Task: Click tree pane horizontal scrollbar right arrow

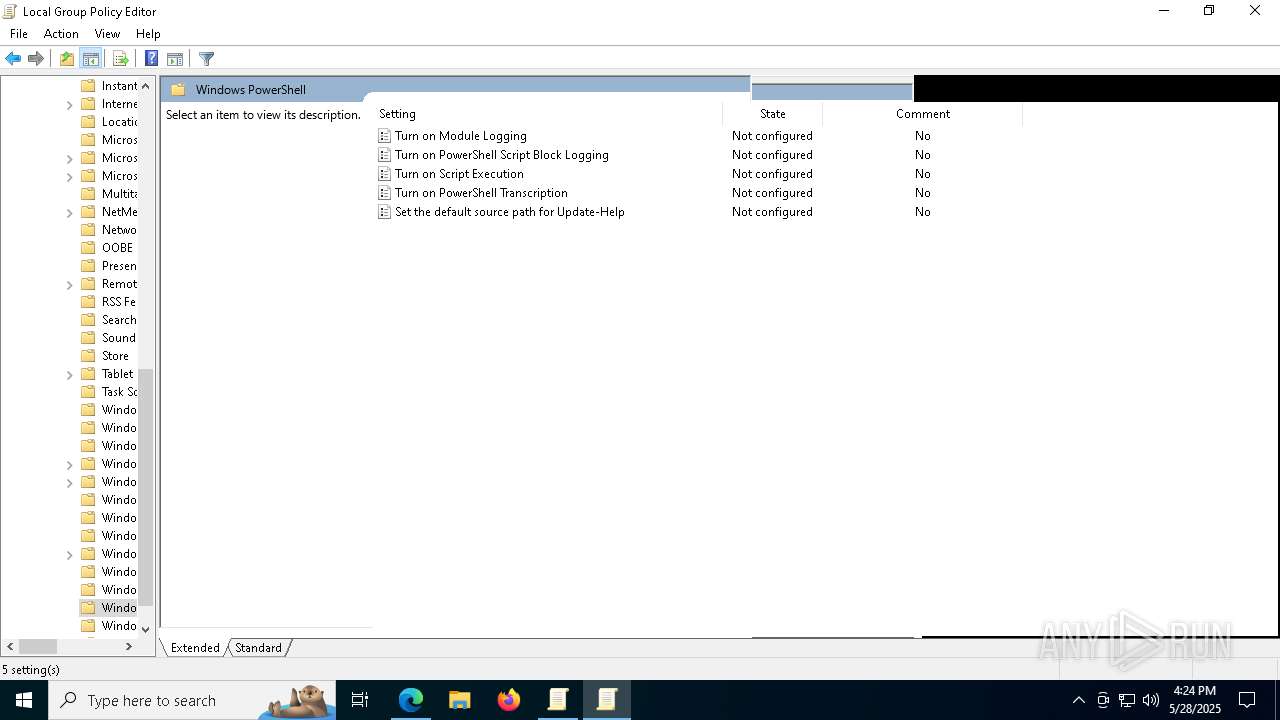Action: (x=128, y=647)
